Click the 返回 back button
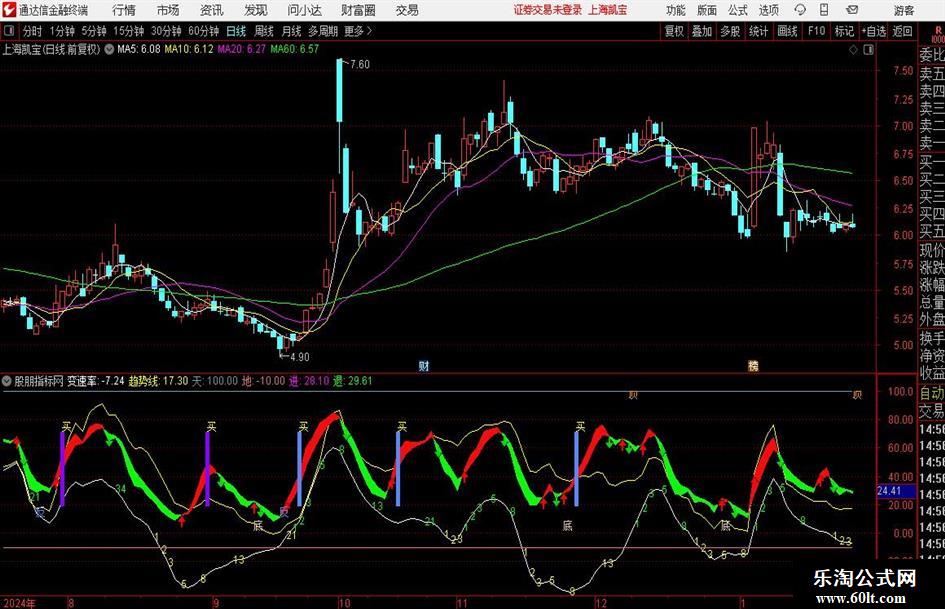This screenshot has width=945, height=609. (x=902, y=31)
